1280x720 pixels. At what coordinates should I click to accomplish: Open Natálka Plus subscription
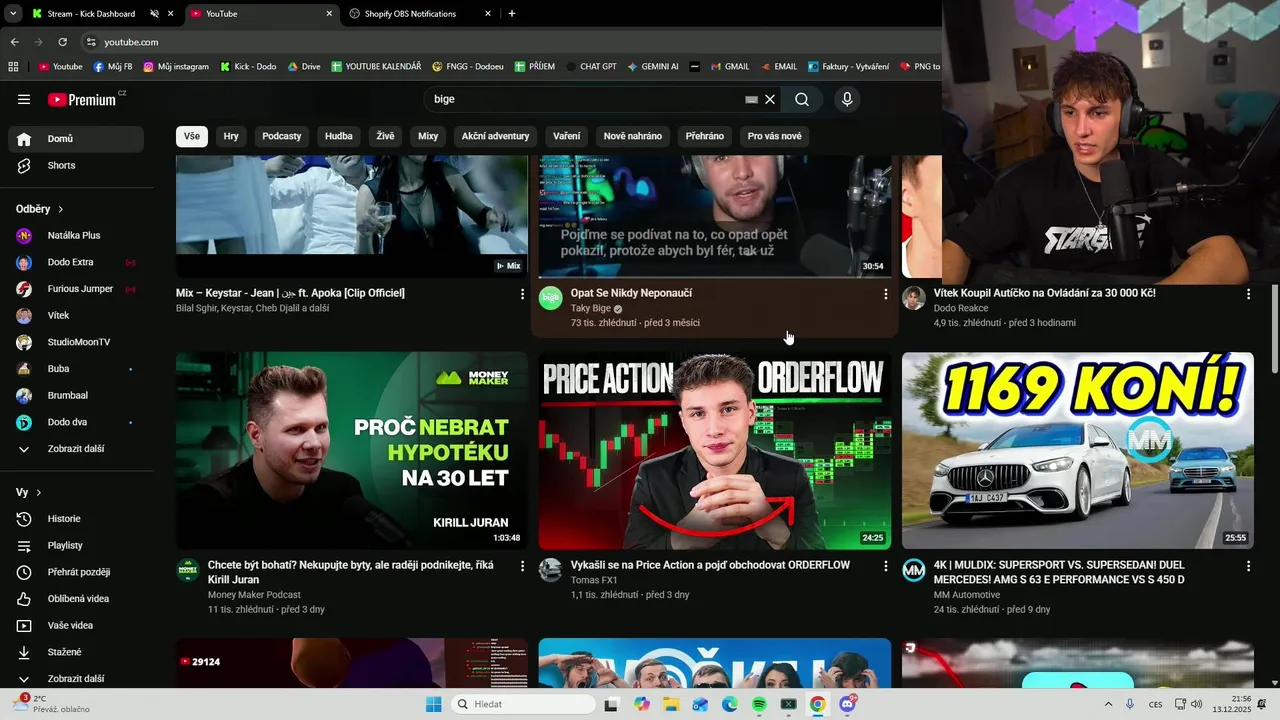[x=76, y=236]
